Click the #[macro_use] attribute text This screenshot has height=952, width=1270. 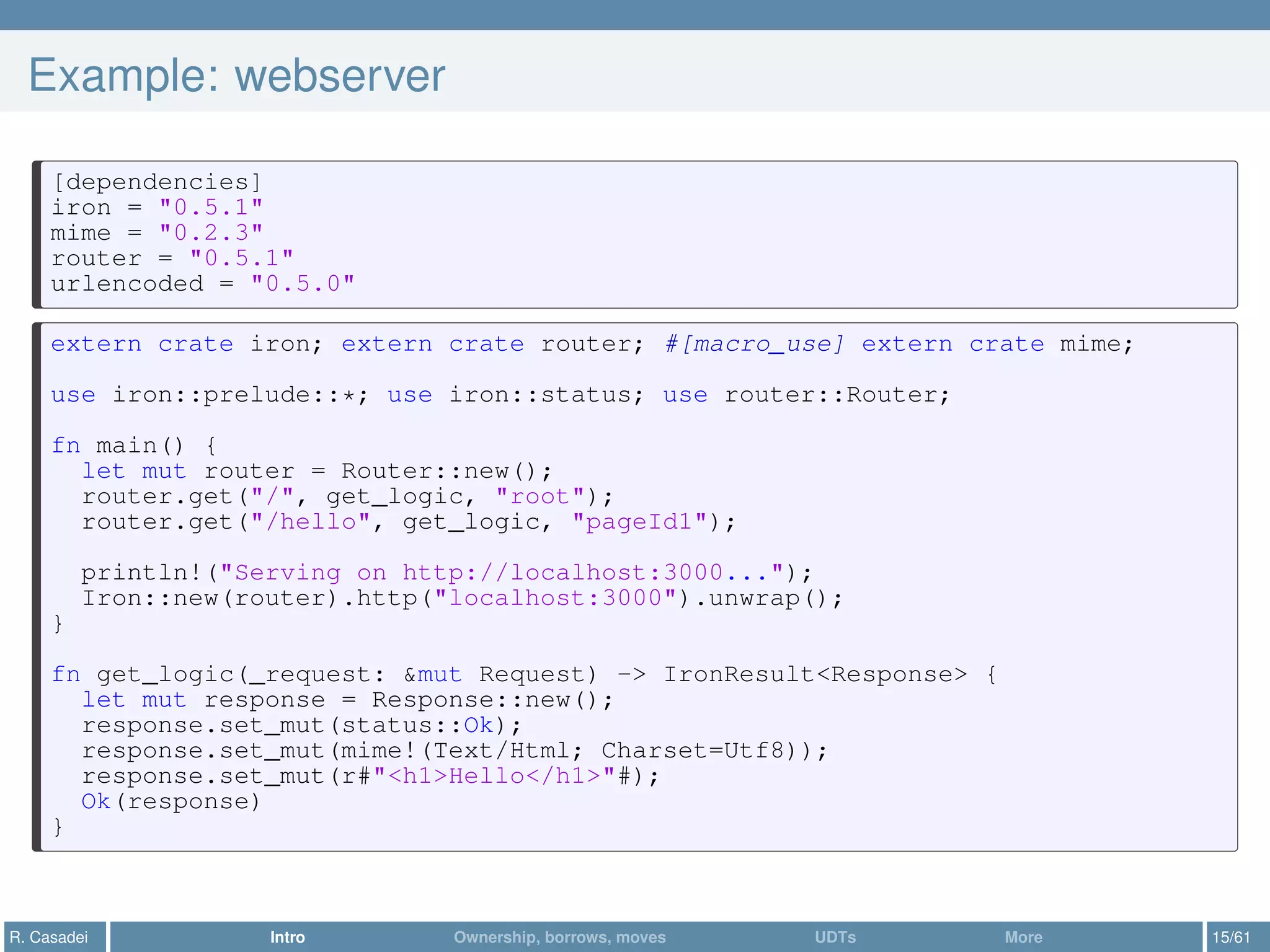point(754,344)
